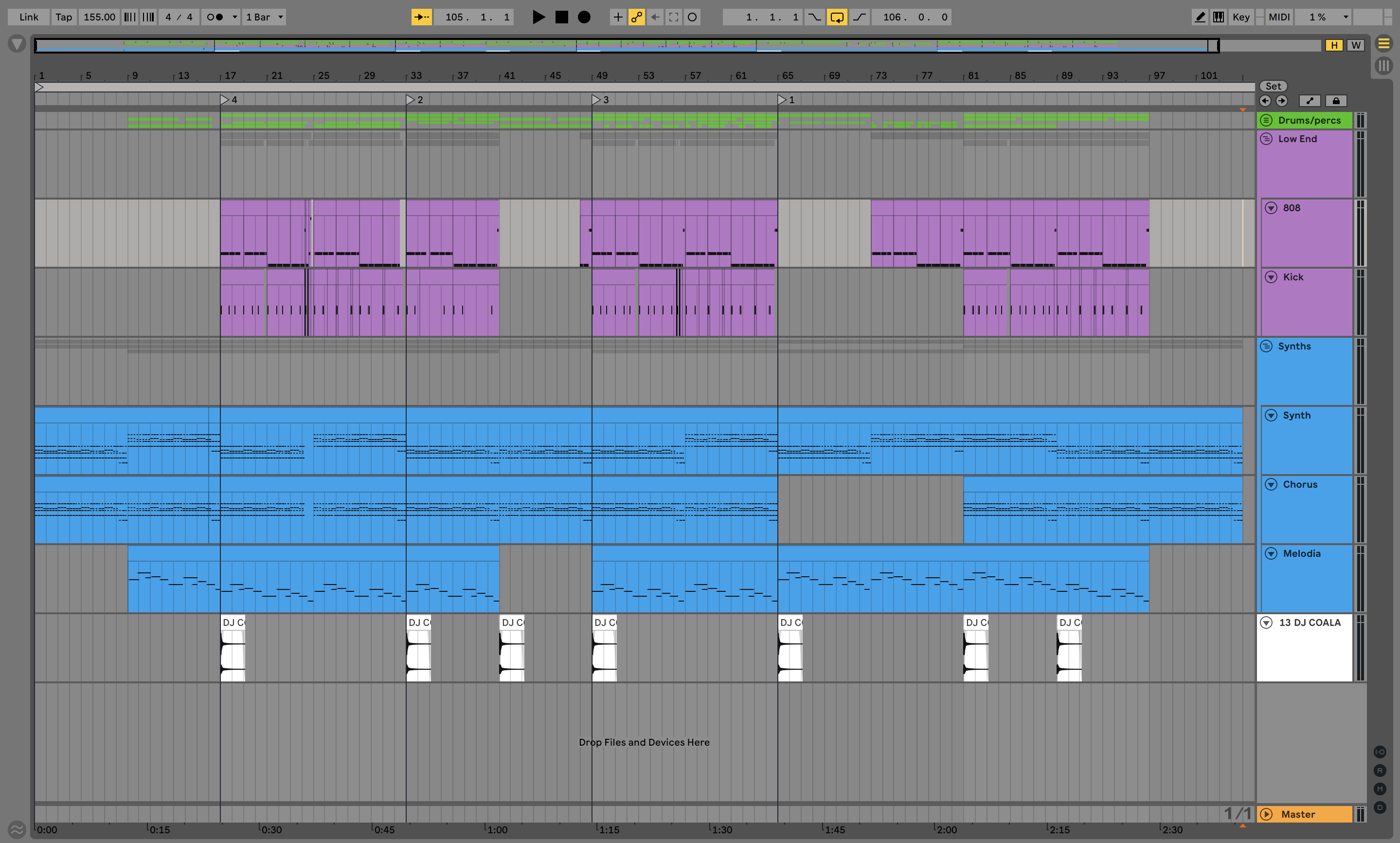This screenshot has width=1400, height=843.
Task: Select the 4 / 4 time signature field
Action: (x=179, y=17)
